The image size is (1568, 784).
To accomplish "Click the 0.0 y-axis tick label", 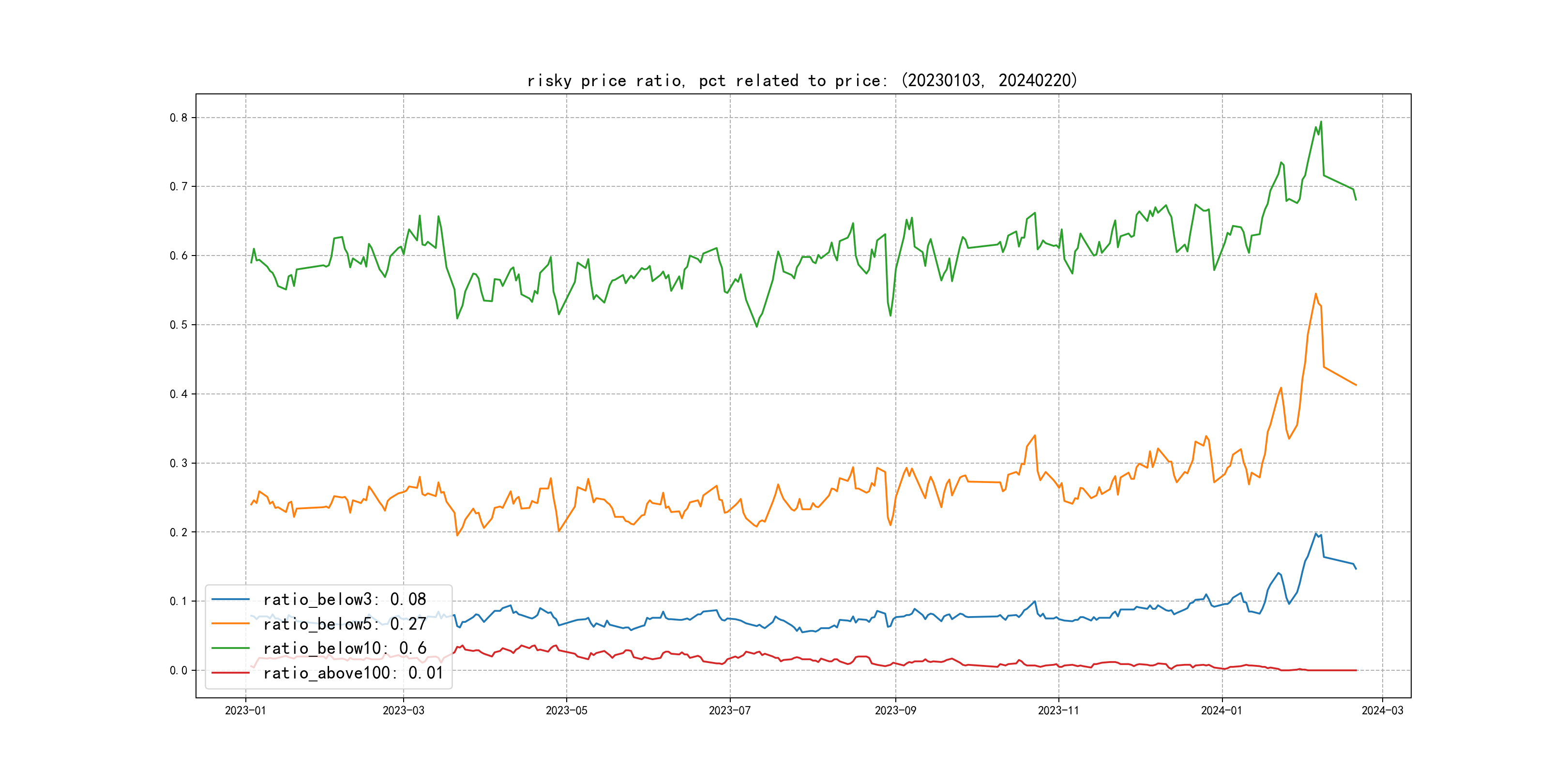I will tap(179, 670).
